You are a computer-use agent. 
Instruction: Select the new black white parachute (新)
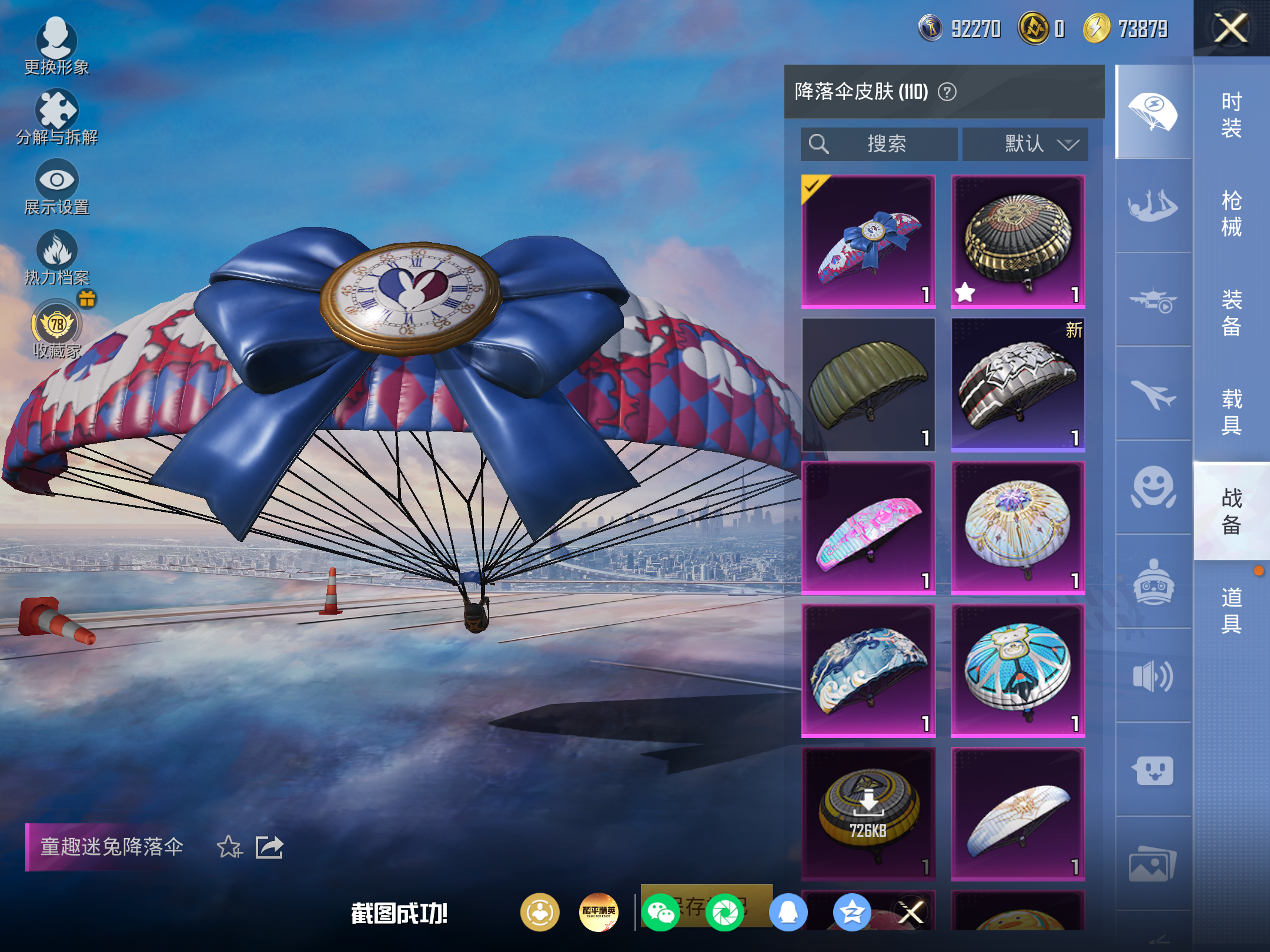pyautogui.click(x=1018, y=385)
